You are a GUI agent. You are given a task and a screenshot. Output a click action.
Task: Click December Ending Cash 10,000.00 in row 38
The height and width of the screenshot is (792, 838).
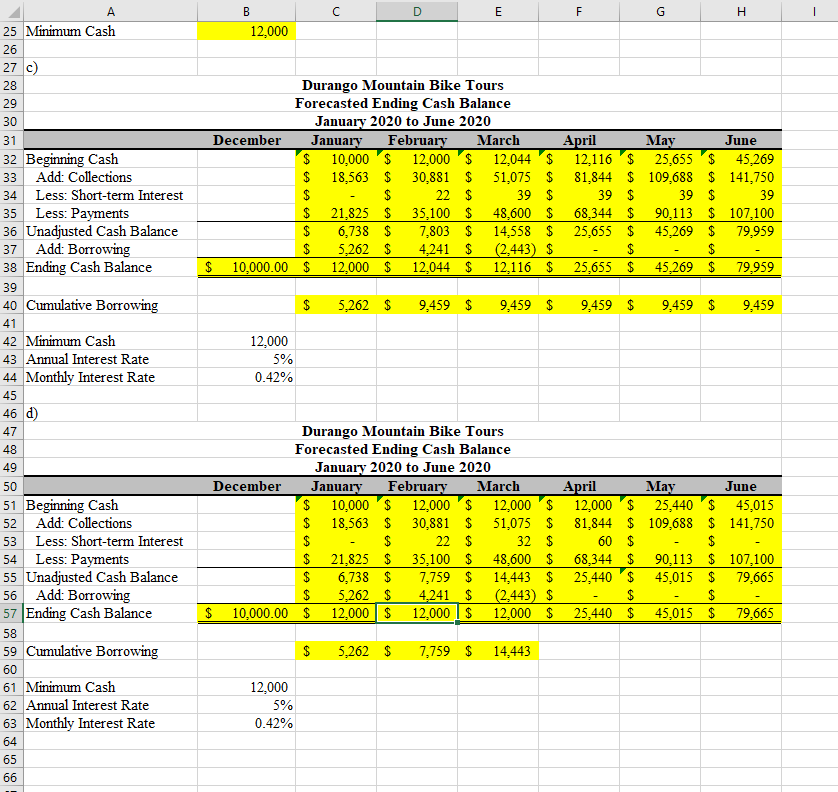[246, 267]
